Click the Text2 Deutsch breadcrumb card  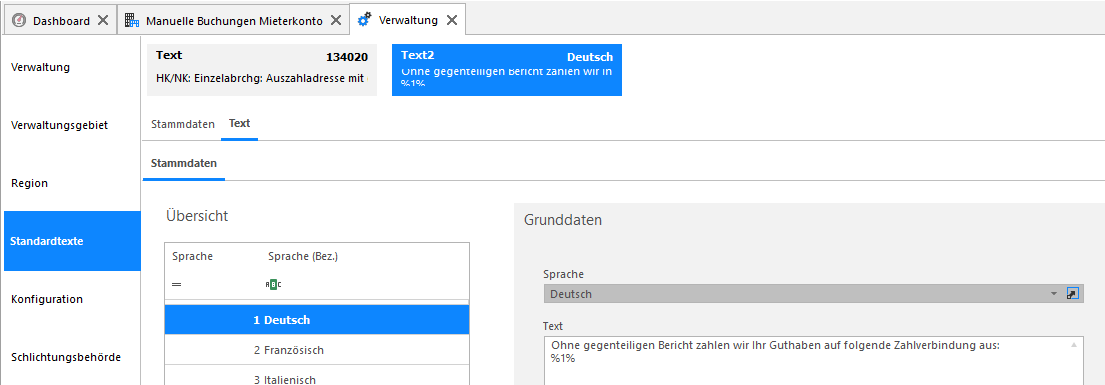point(507,70)
